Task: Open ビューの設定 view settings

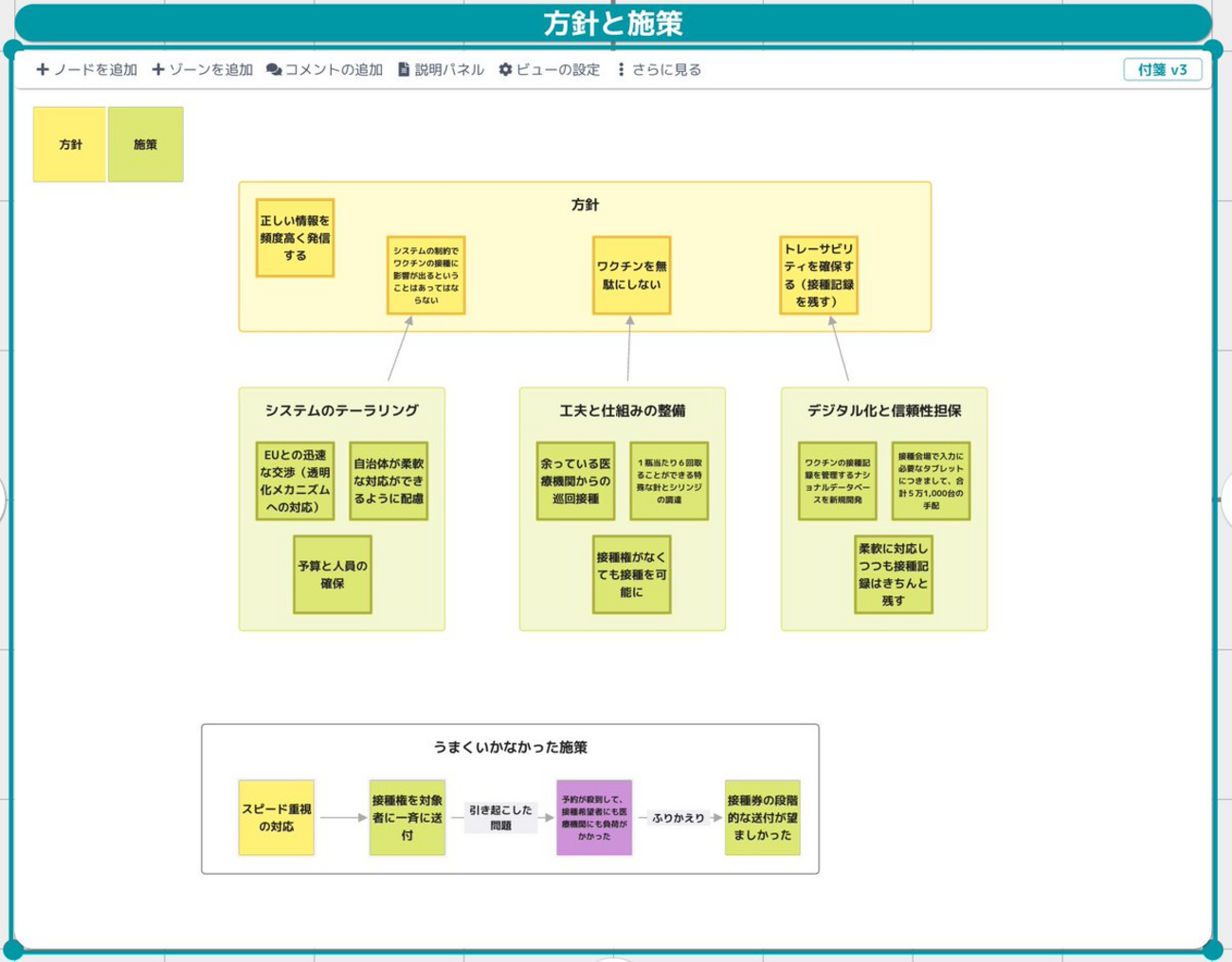Action: 550,69
